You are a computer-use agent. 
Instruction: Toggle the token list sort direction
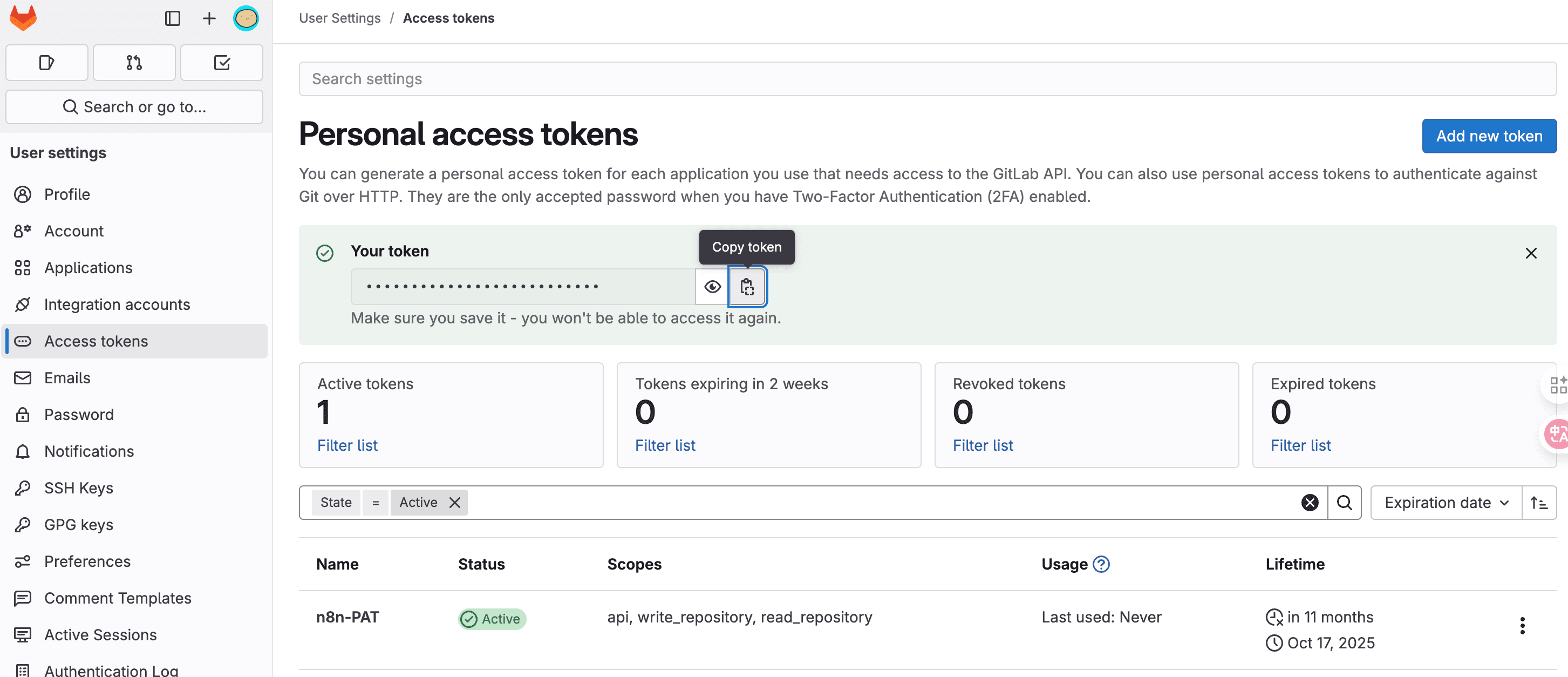[x=1539, y=502]
